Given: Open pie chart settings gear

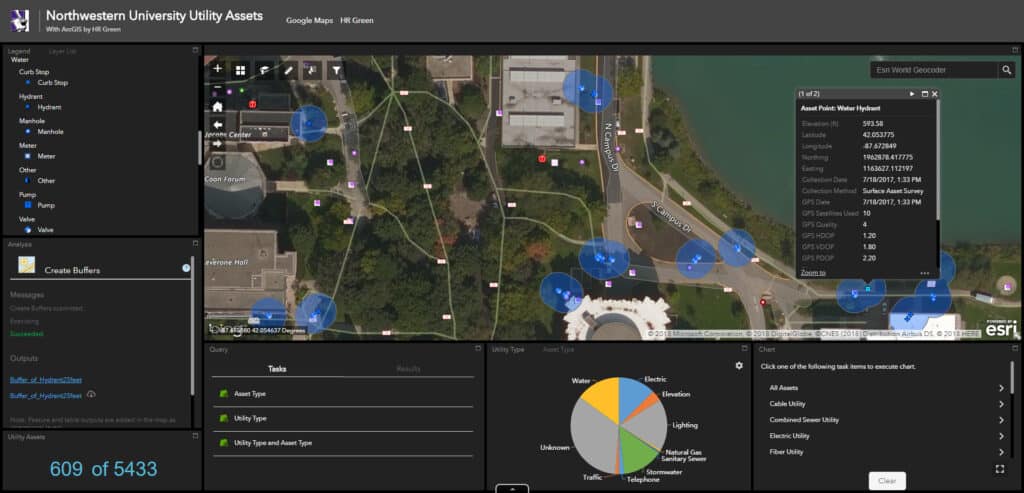Looking at the screenshot, I should point(739,366).
